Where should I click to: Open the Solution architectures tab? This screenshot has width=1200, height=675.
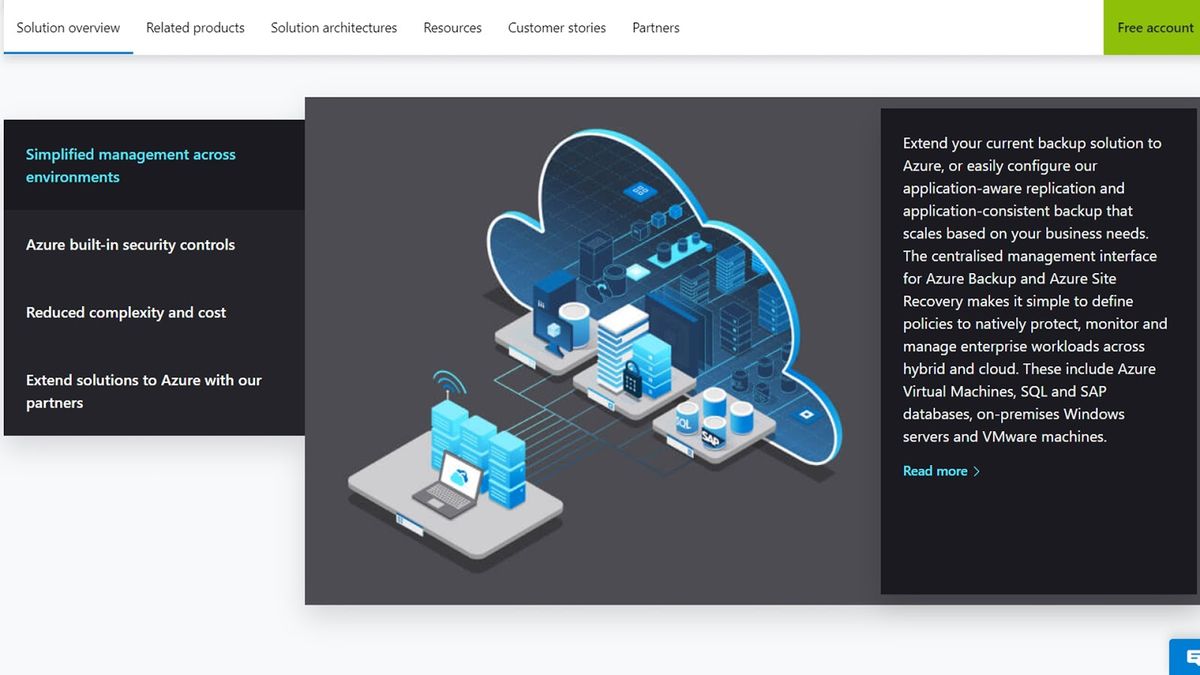coord(333,28)
